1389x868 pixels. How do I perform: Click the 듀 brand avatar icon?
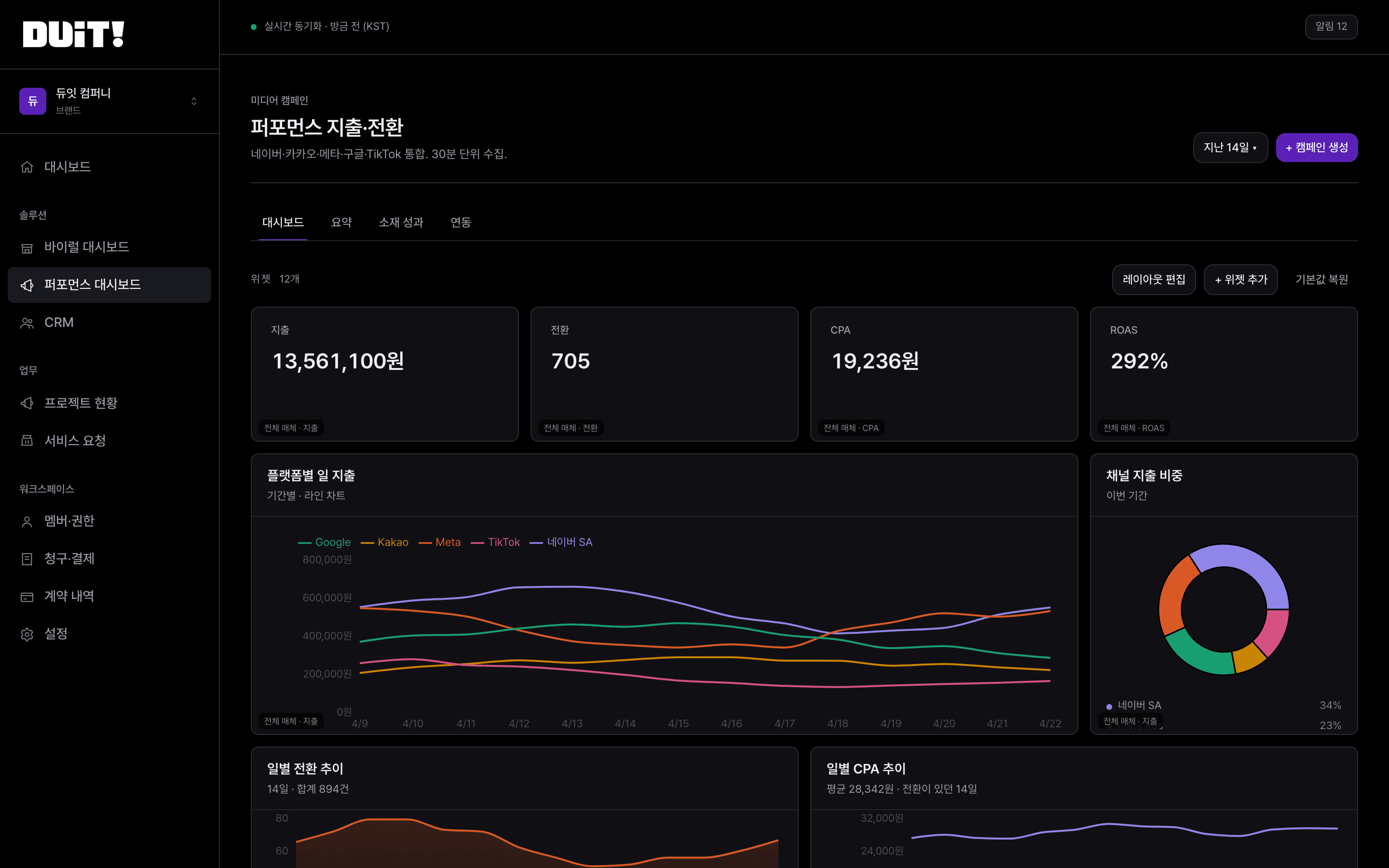33,101
